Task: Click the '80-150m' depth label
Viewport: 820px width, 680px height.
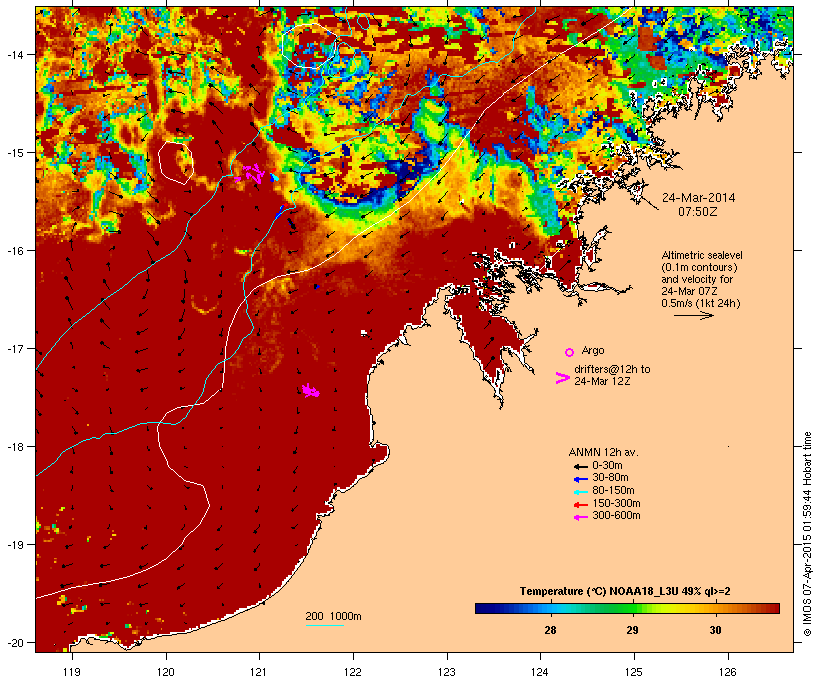Action: pyautogui.click(x=613, y=491)
